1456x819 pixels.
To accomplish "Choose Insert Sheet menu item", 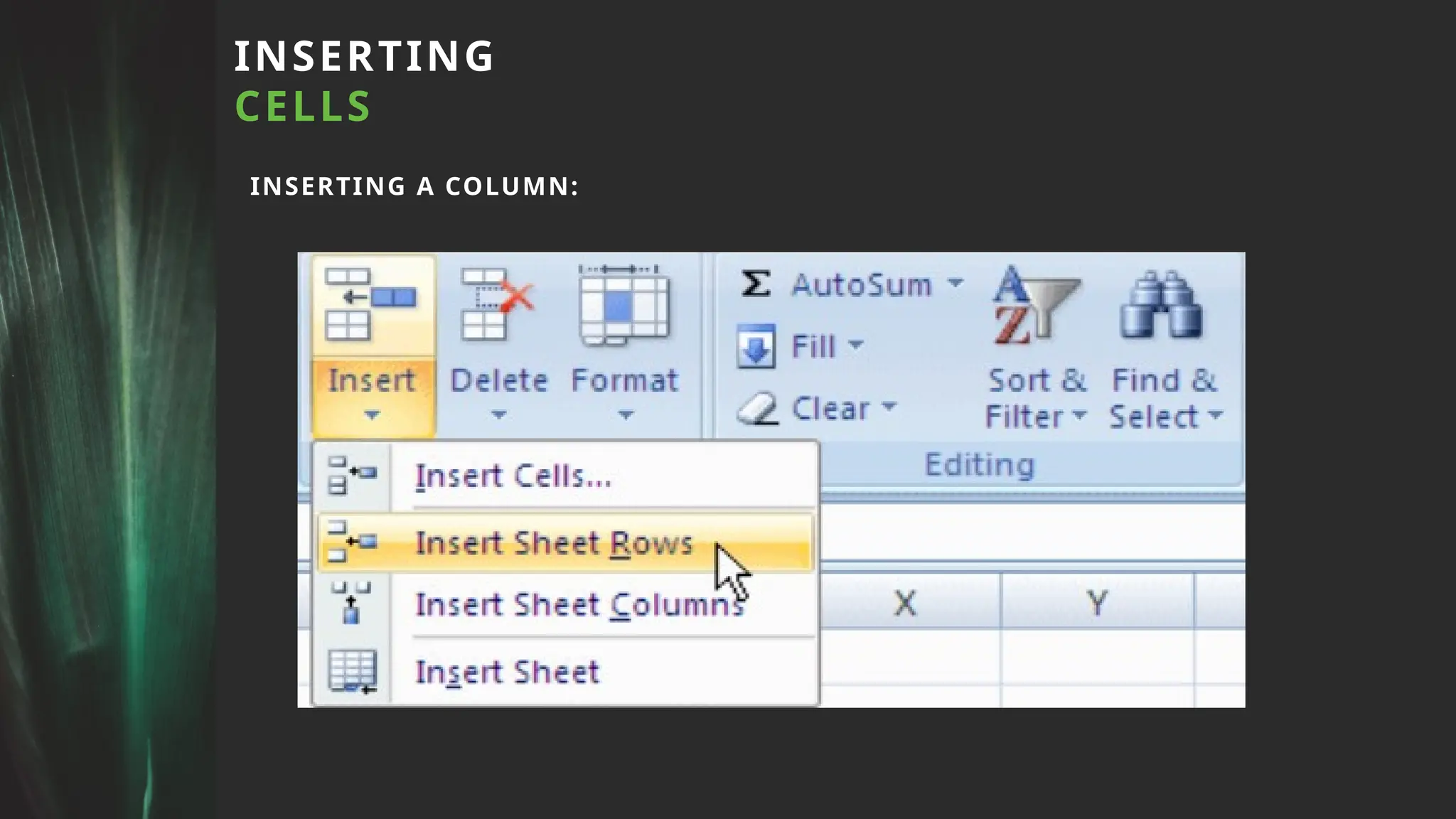I will pyautogui.click(x=564, y=671).
